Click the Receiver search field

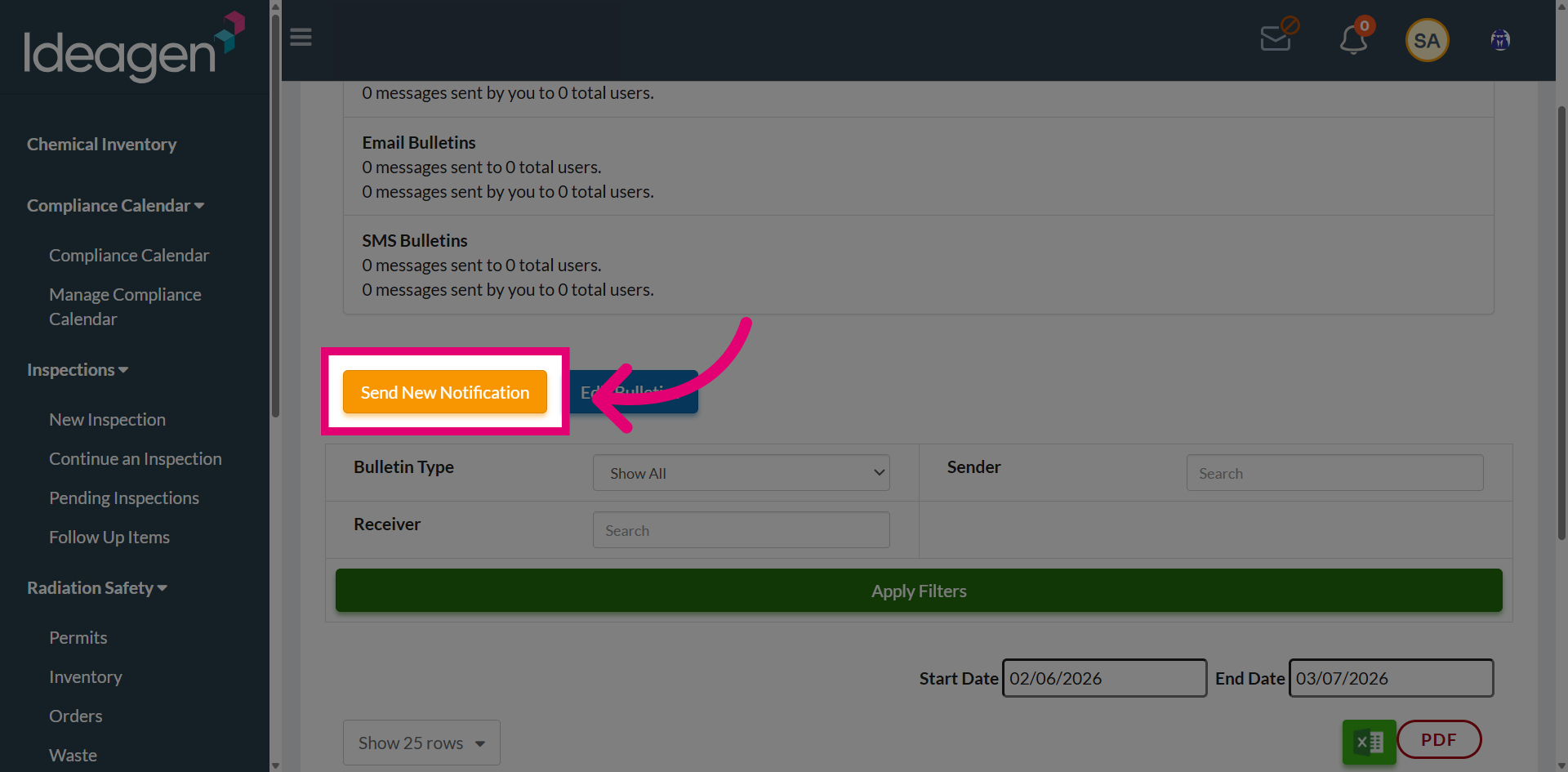pyautogui.click(x=741, y=530)
